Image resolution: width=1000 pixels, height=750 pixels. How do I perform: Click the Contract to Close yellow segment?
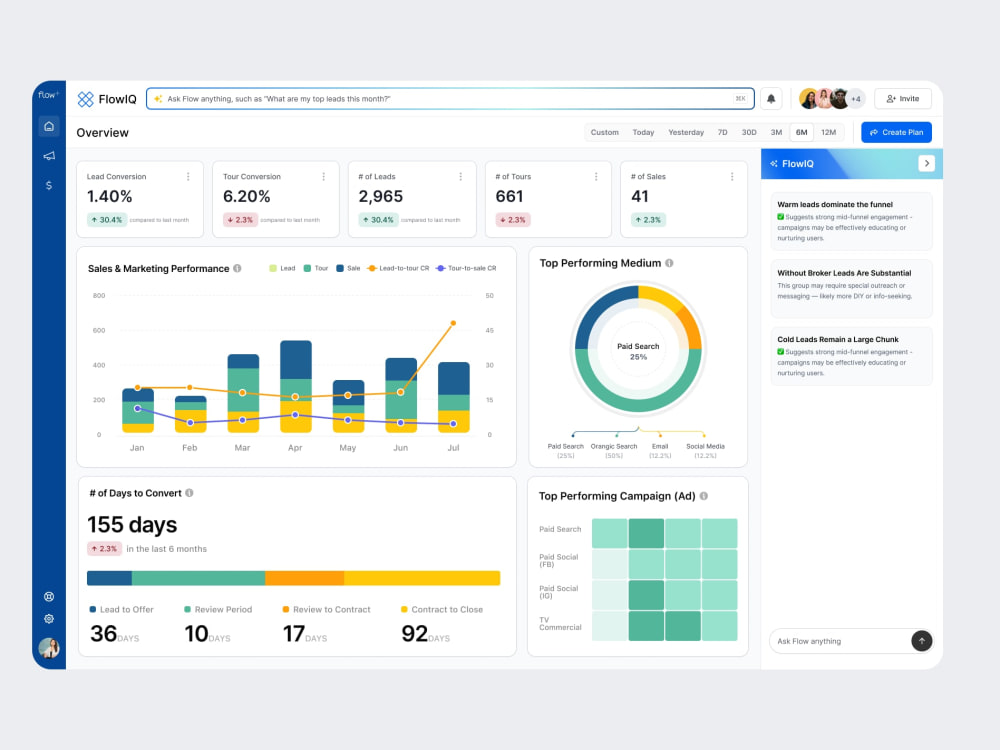point(422,578)
